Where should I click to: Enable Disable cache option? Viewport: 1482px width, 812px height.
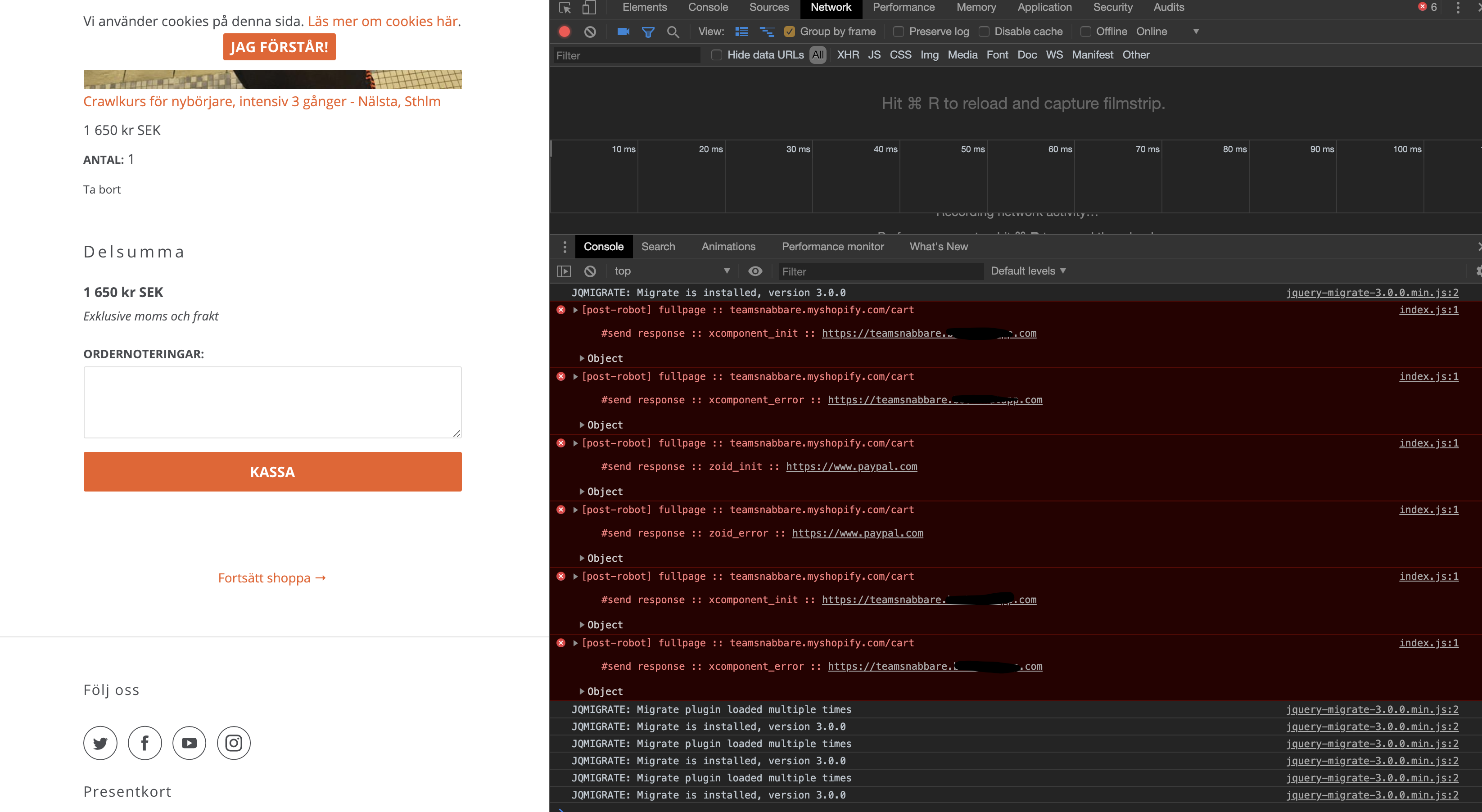coord(983,32)
